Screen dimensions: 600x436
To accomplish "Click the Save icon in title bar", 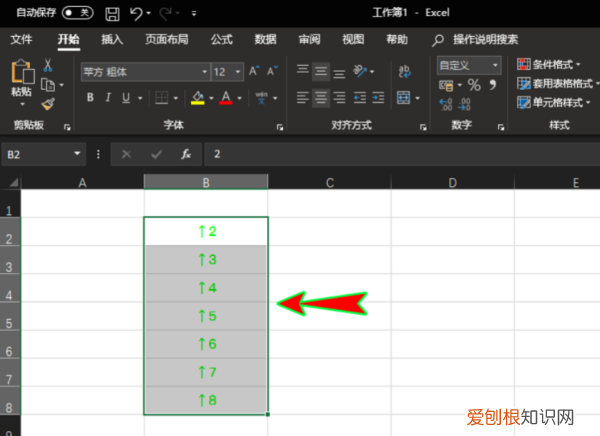I will (x=112, y=14).
